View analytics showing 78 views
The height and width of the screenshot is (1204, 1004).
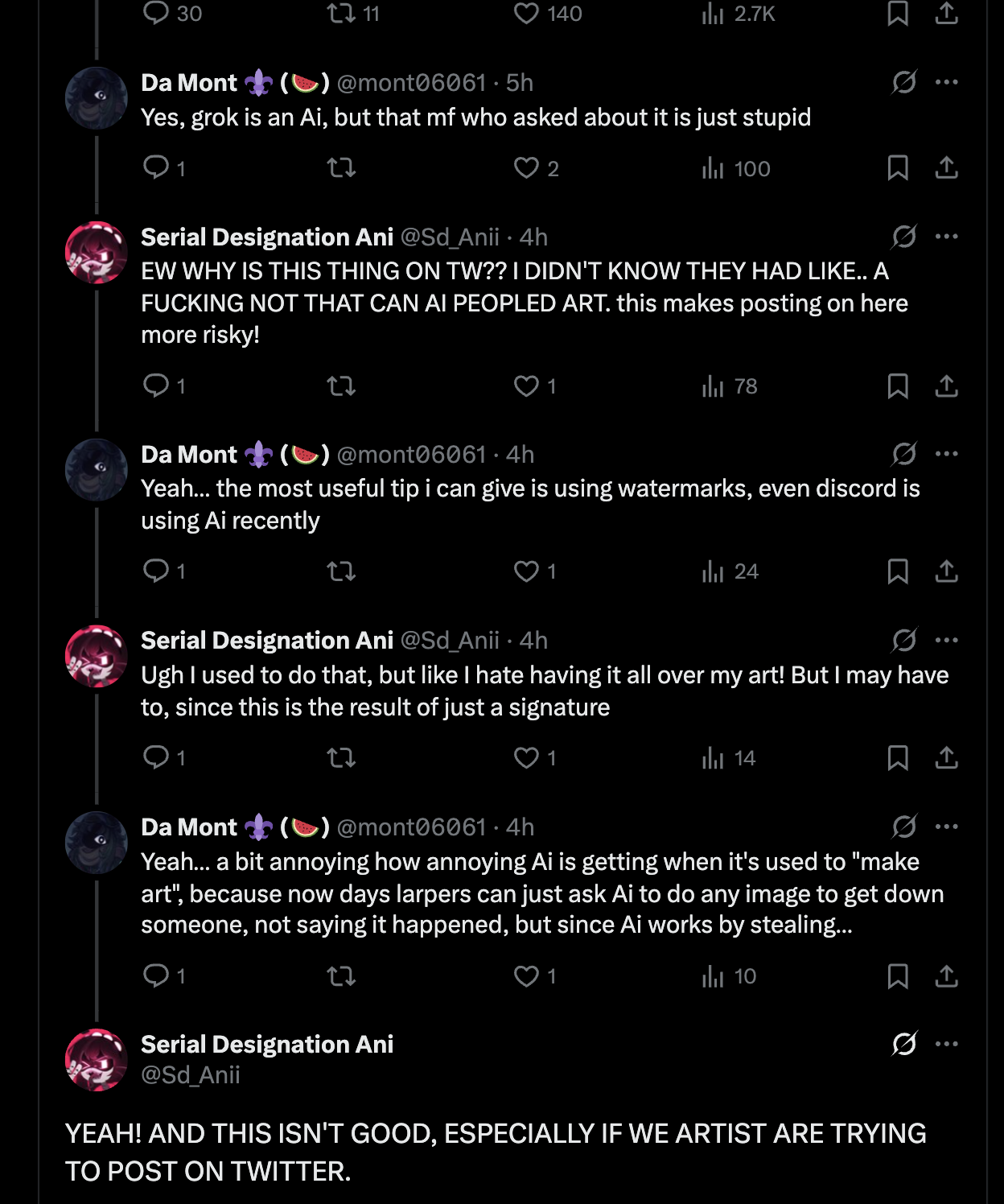pos(730,386)
